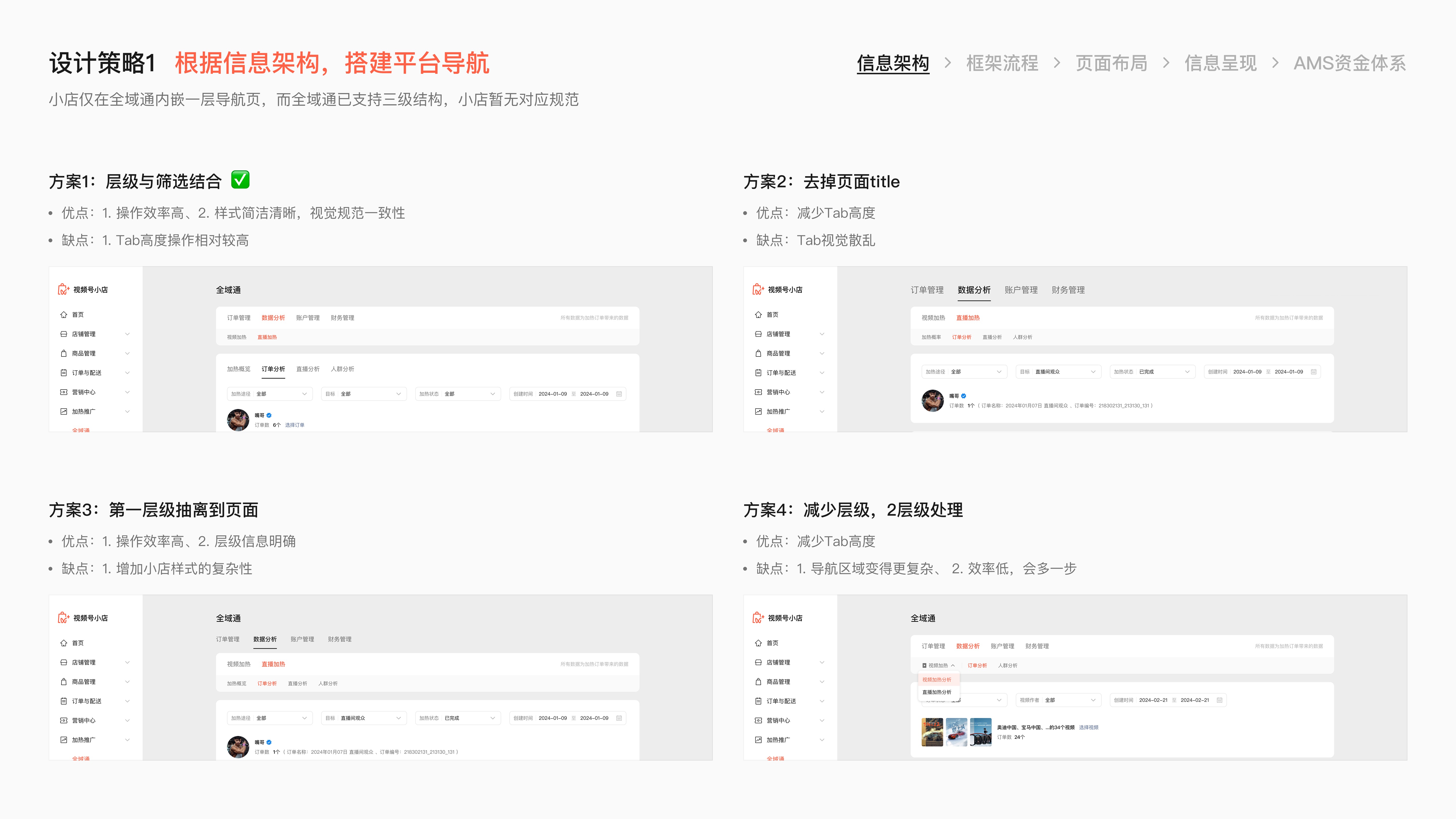Click the 商品管理 bag icon in 方案1 sidebar
The image size is (1456, 819).
tap(64, 353)
